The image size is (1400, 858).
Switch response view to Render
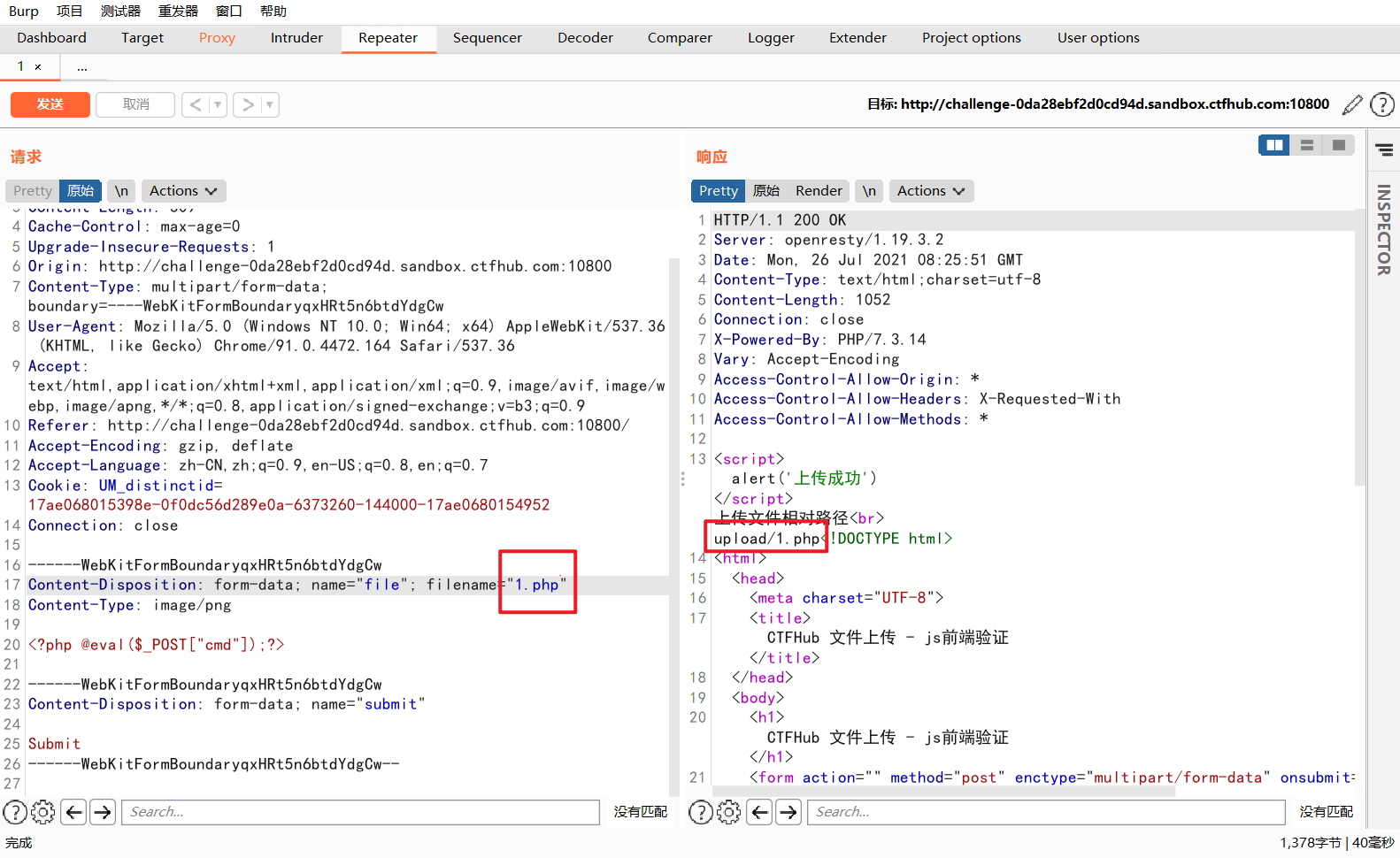pyautogui.click(x=819, y=191)
